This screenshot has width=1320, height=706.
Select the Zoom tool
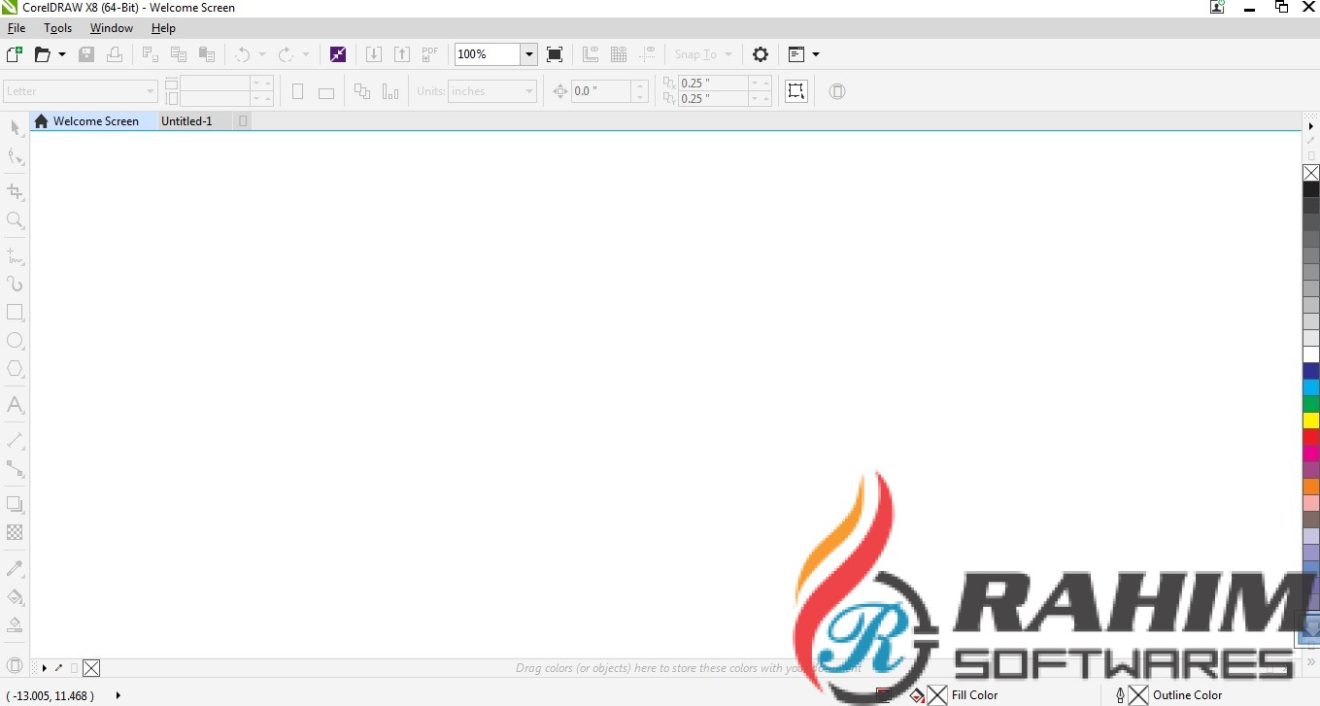15,220
